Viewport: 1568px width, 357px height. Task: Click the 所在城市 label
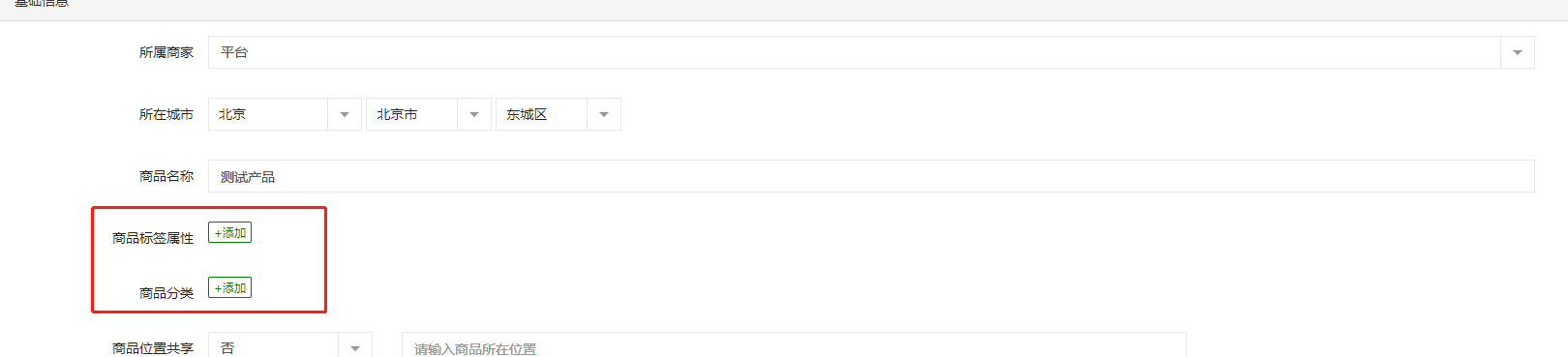(166, 114)
